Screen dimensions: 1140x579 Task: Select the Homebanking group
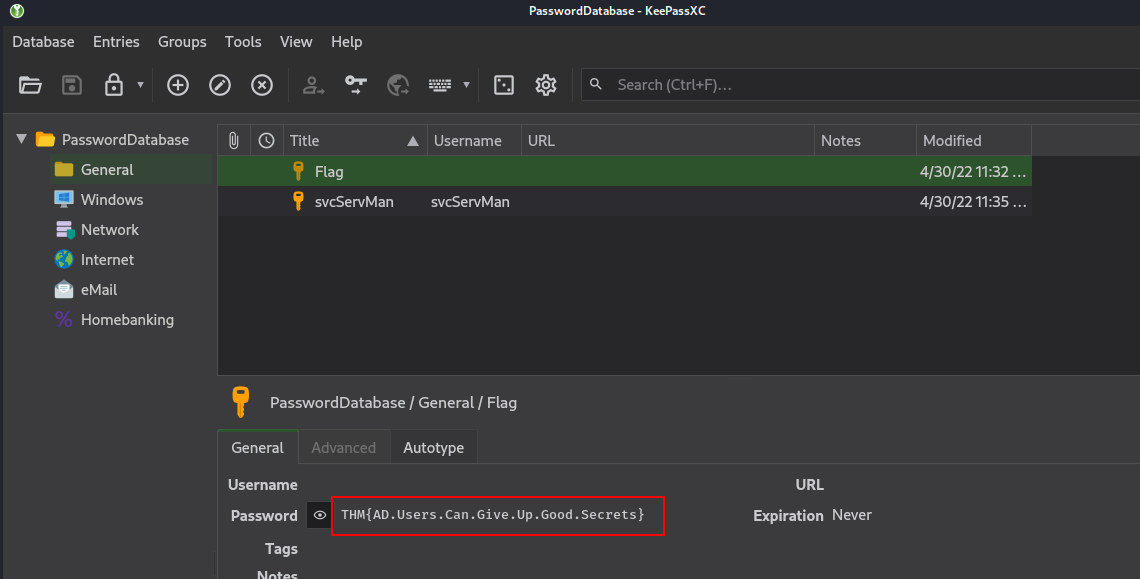pos(127,320)
